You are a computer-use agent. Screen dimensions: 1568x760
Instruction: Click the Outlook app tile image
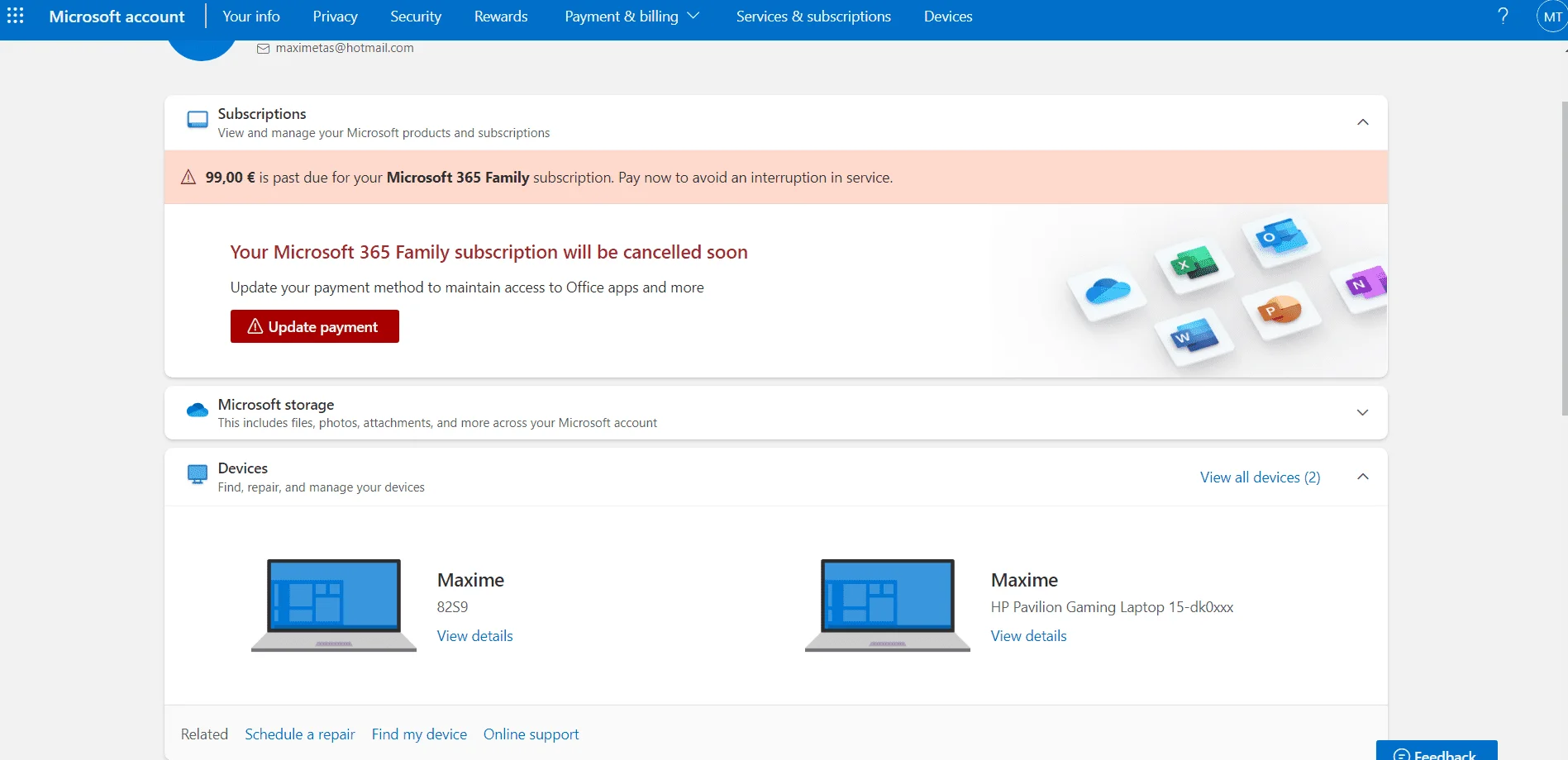pos(1281,238)
